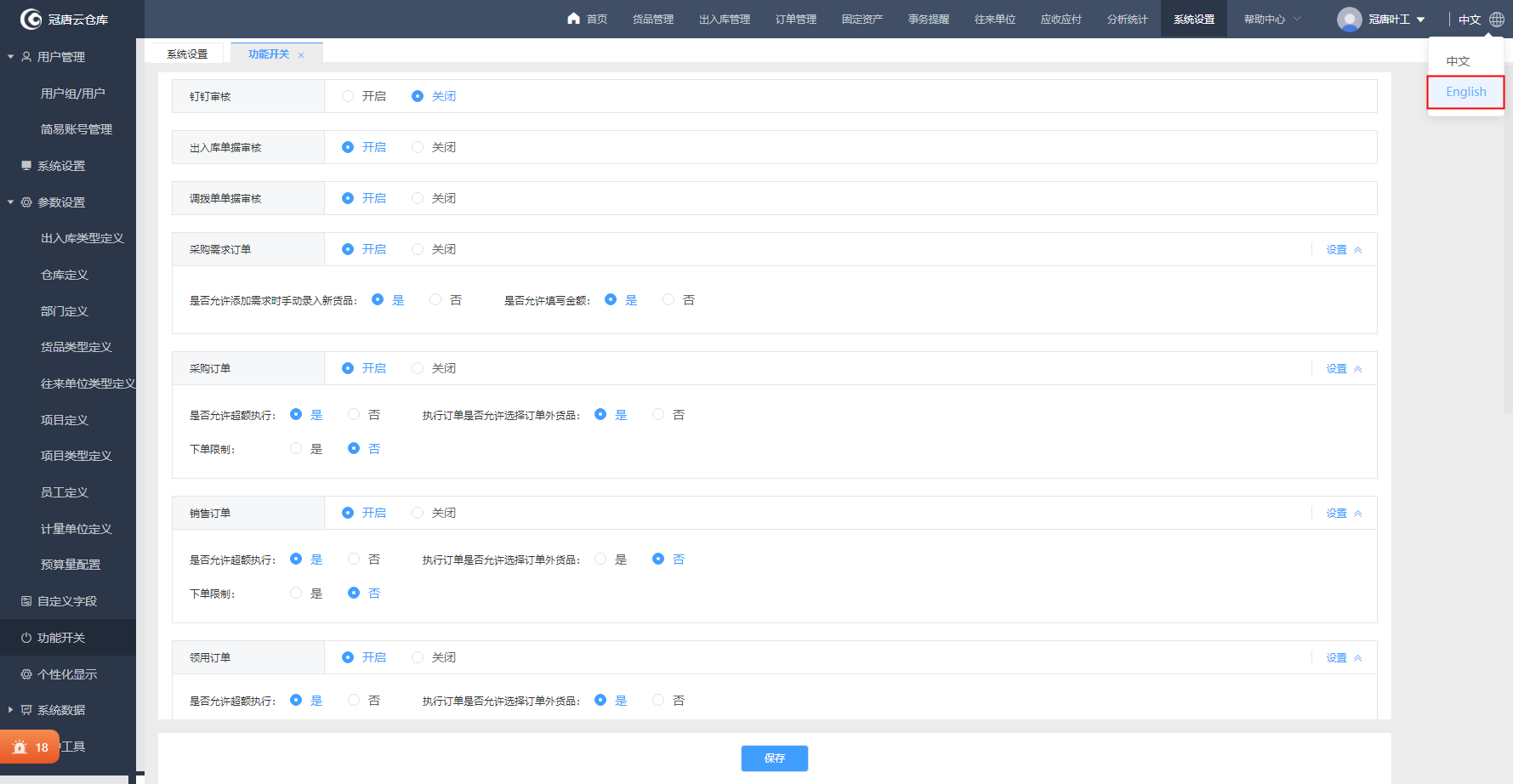Click the monitor icon beside 系统设置 sidebar
This screenshot has width=1513, height=784.
point(26,165)
